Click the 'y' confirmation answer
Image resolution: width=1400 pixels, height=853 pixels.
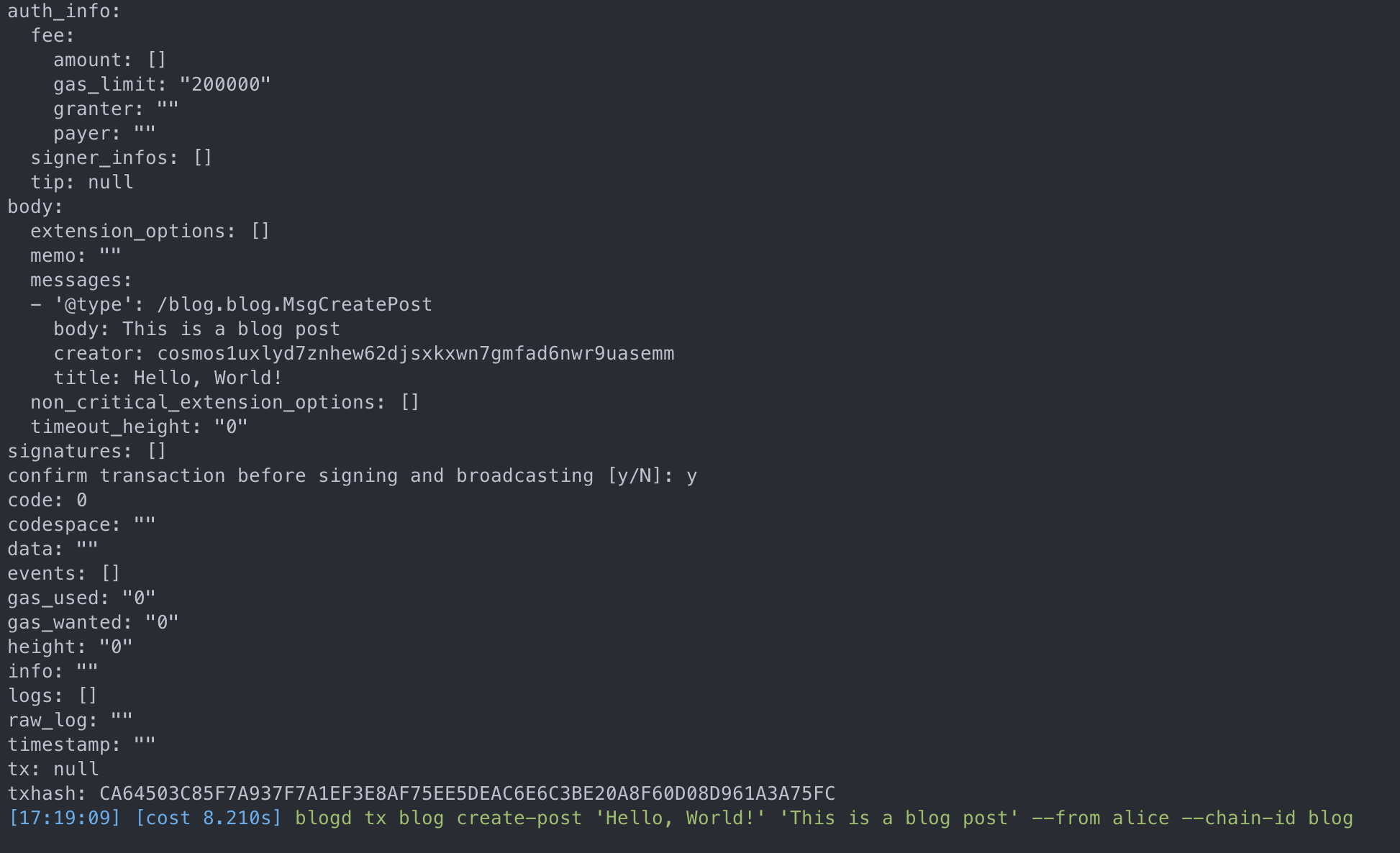[x=691, y=477]
